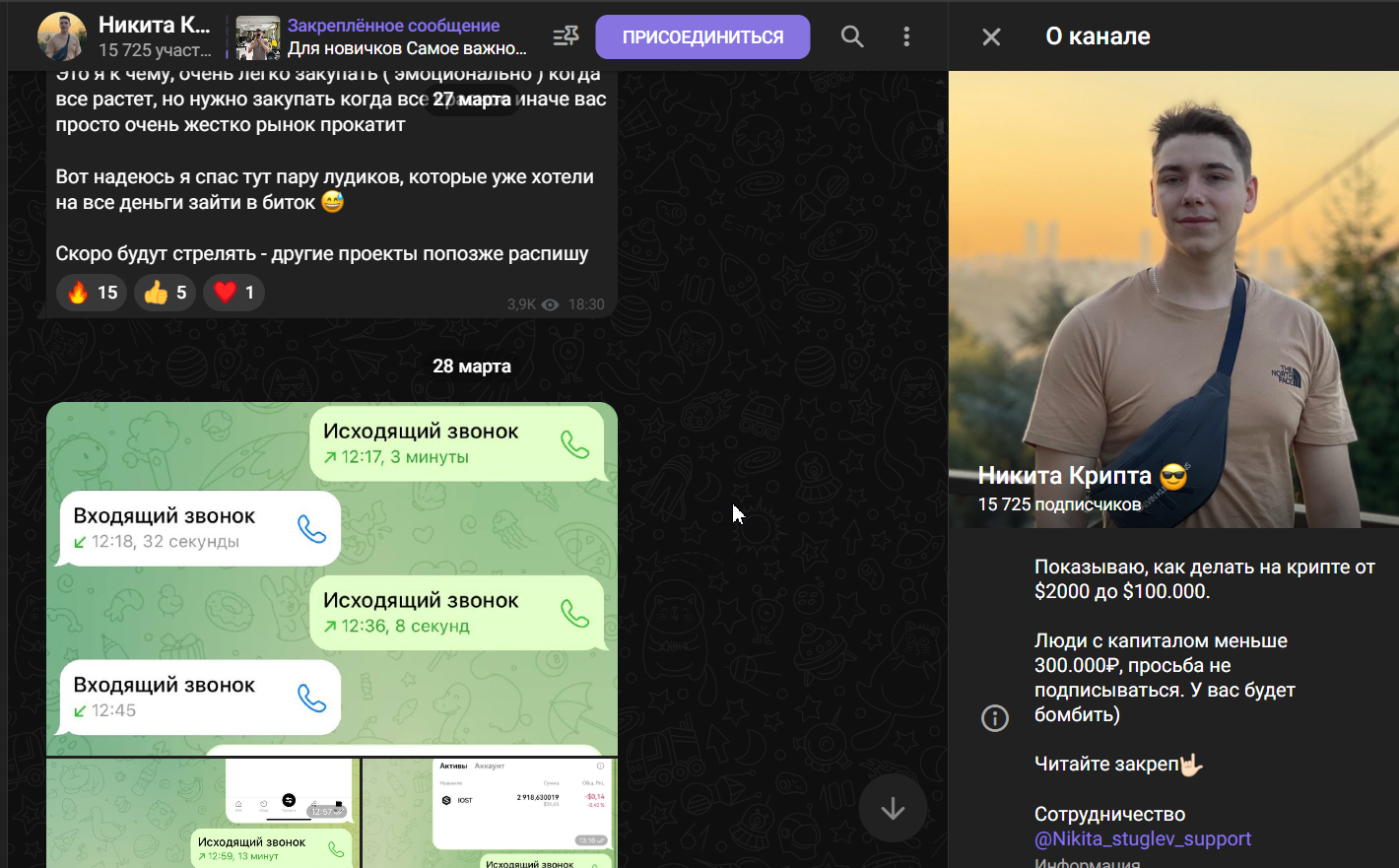The width and height of the screenshot is (1399, 868).
Task: Click the description 'Показываю, как делать на крипте'
Action: 1205,567
